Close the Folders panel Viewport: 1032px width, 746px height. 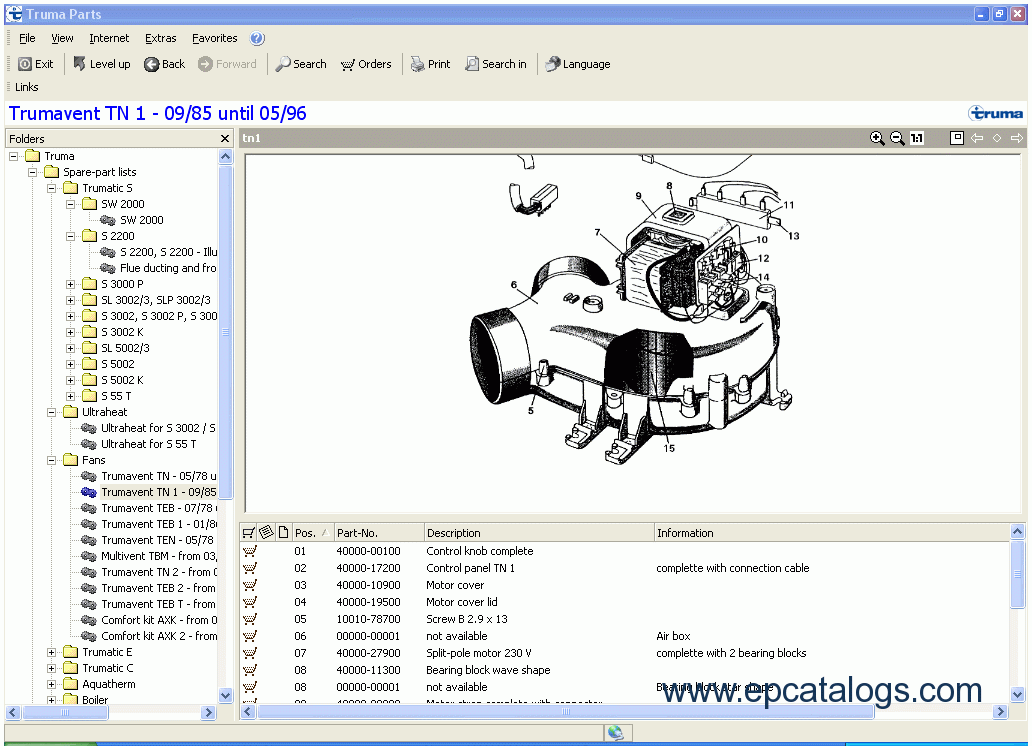225,138
